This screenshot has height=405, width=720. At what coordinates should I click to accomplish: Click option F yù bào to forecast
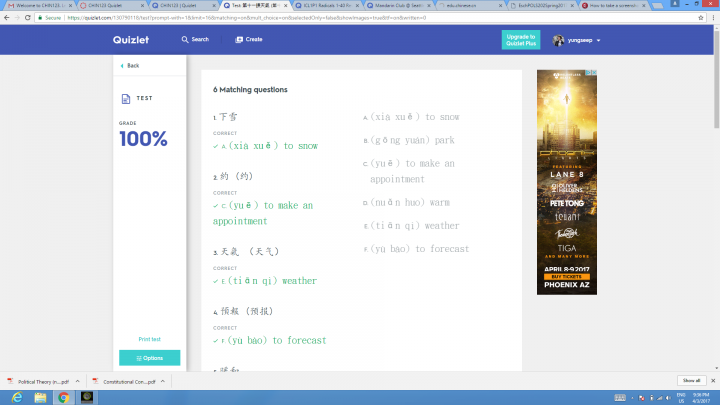416,249
